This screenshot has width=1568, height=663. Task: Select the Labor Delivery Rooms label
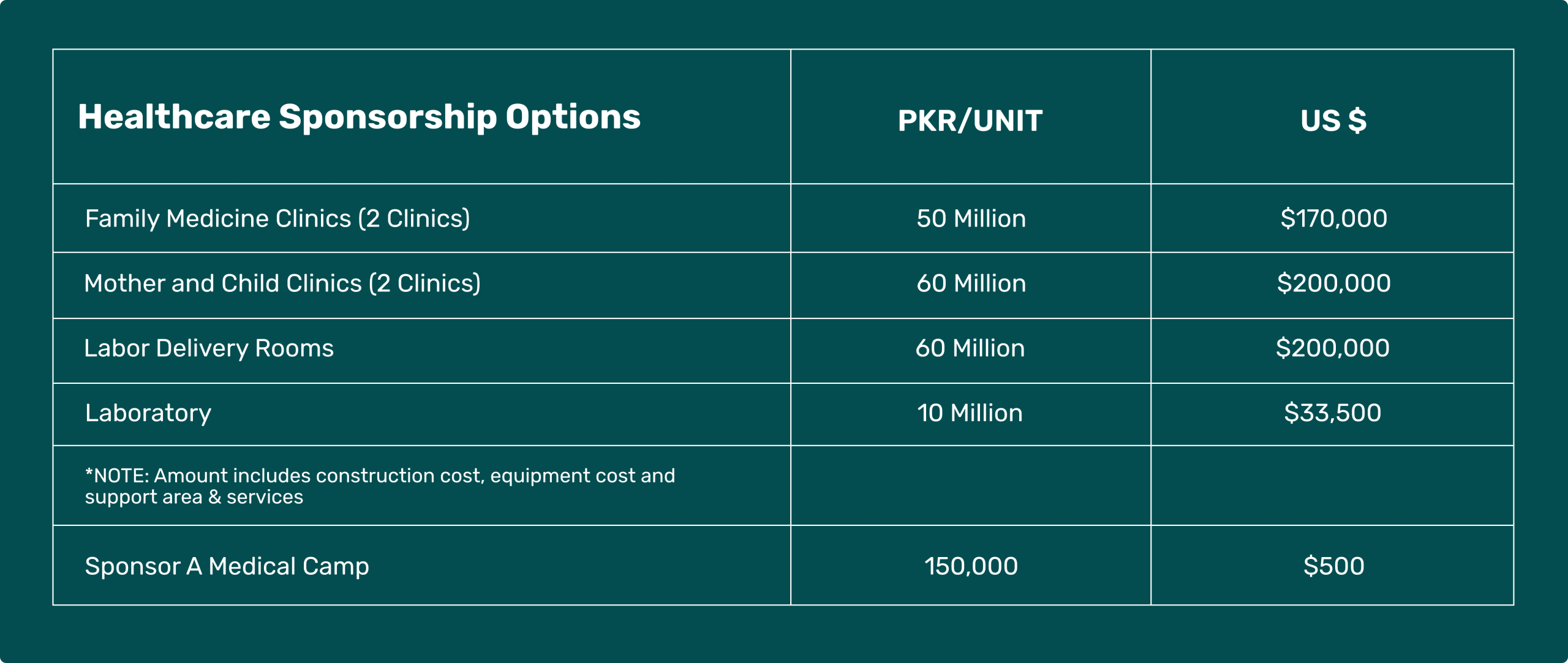click(209, 348)
